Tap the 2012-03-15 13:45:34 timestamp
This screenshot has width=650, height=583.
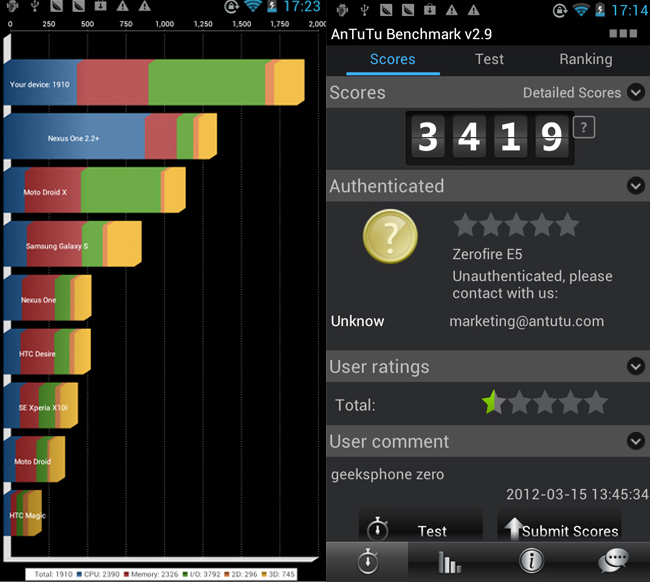(577, 494)
